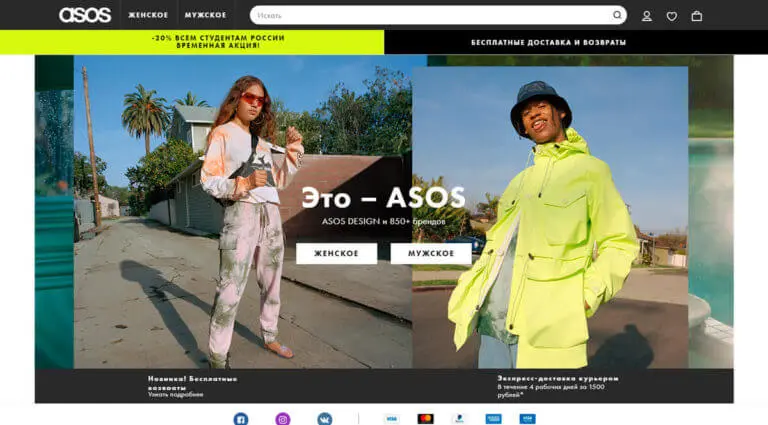Open the free returns 'Узнать подробнее' promo
The height and width of the screenshot is (425, 768).
coord(192,386)
